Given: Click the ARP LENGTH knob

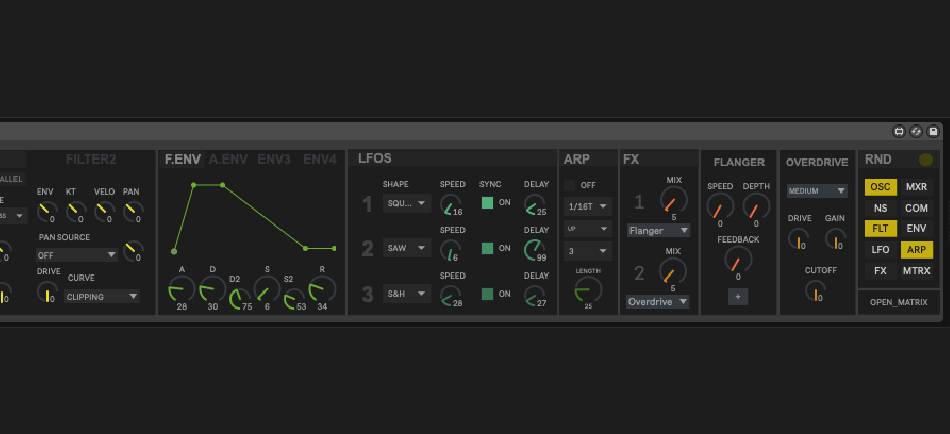Looking at the screenshot, I should [x=588, y=290].
